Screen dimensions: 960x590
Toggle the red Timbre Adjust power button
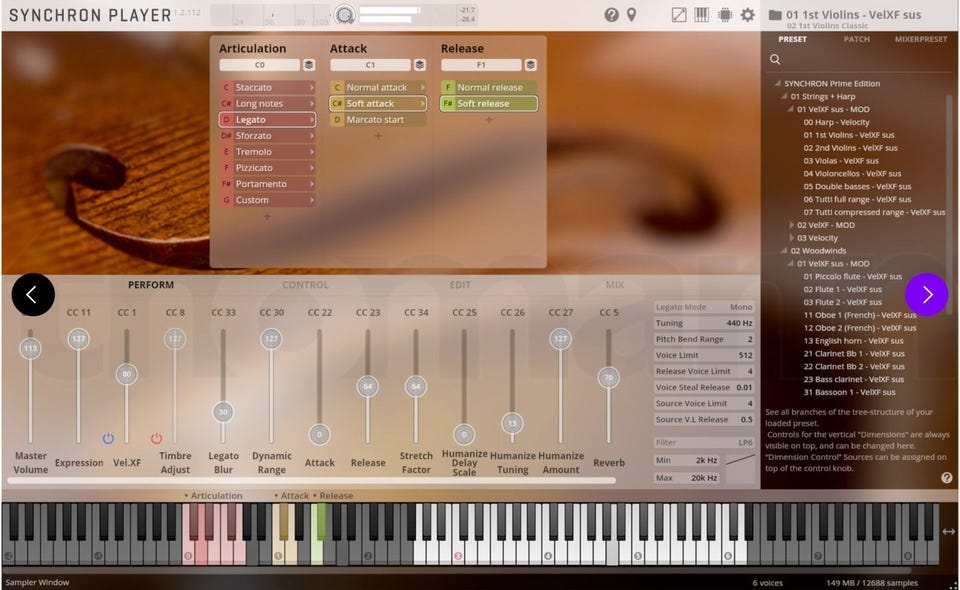(156, 438)
